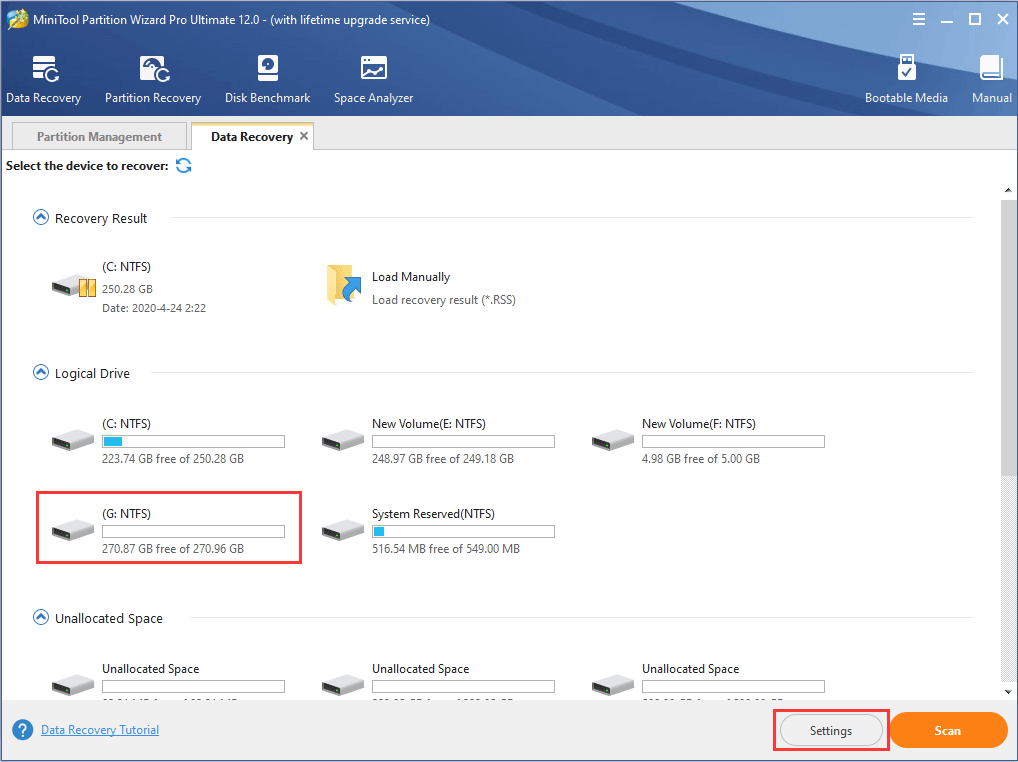Click the "New Volume(F: NTFS)" label
Viewport: 1018px width, 762px height.
tap(699, 424)
